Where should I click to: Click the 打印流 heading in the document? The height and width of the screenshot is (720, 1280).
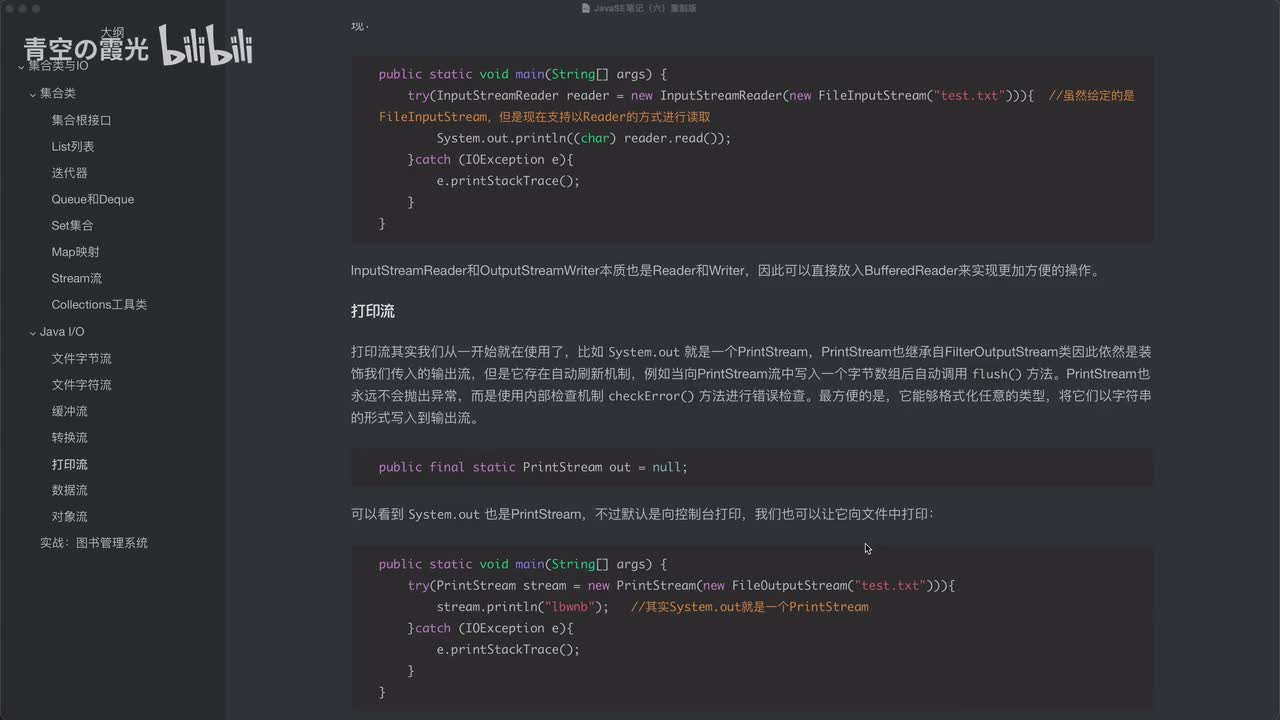[x=373, y=311]
